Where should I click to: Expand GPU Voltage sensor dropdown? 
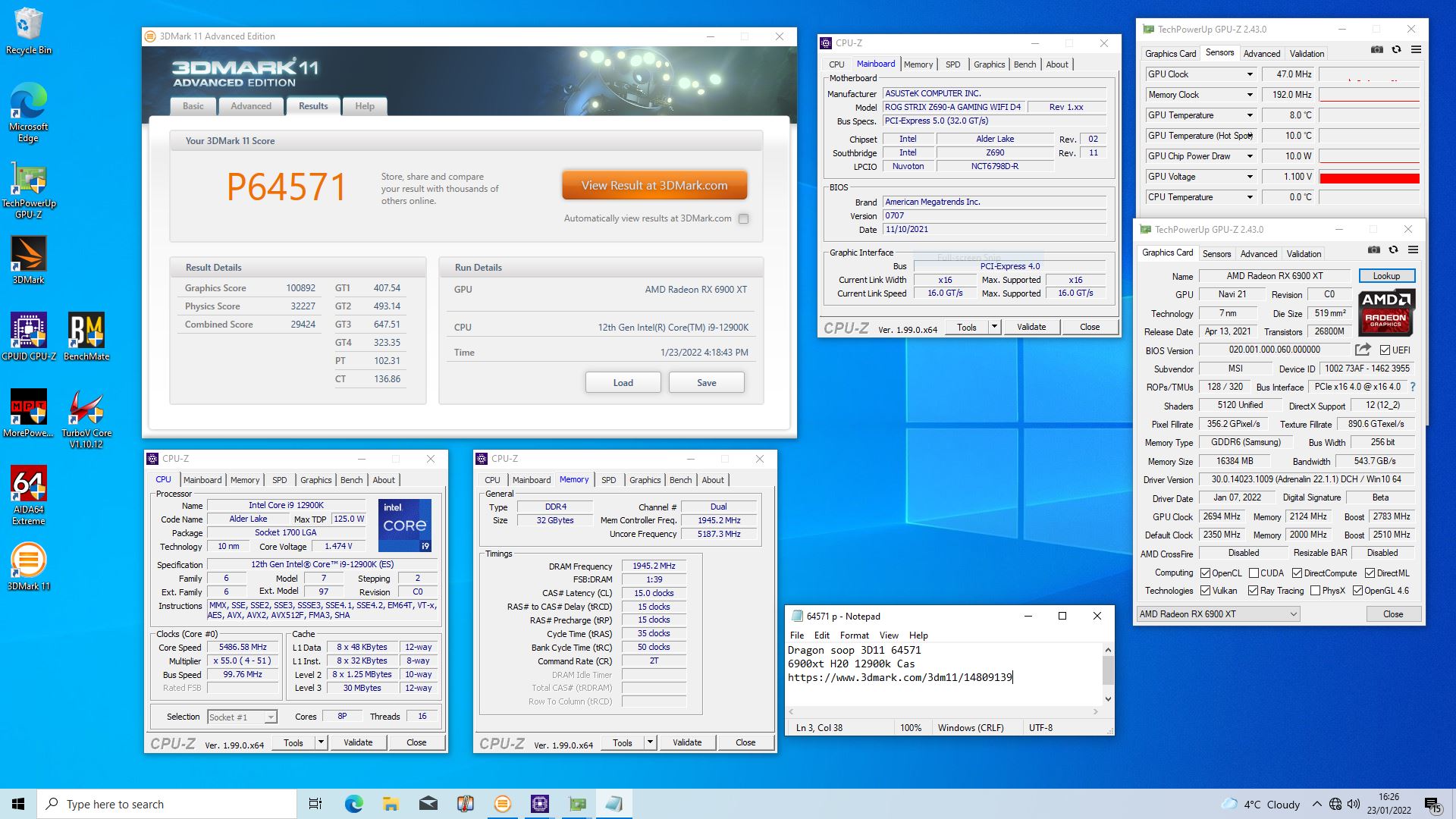tap(1250, 177)
